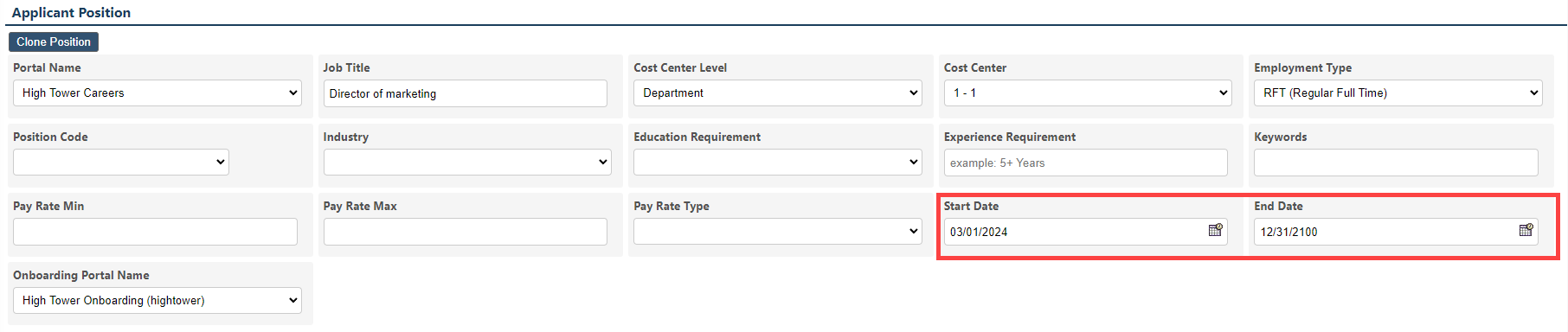
Task: Click the Applicant Position section heading
Action: [x=71, y=12]
